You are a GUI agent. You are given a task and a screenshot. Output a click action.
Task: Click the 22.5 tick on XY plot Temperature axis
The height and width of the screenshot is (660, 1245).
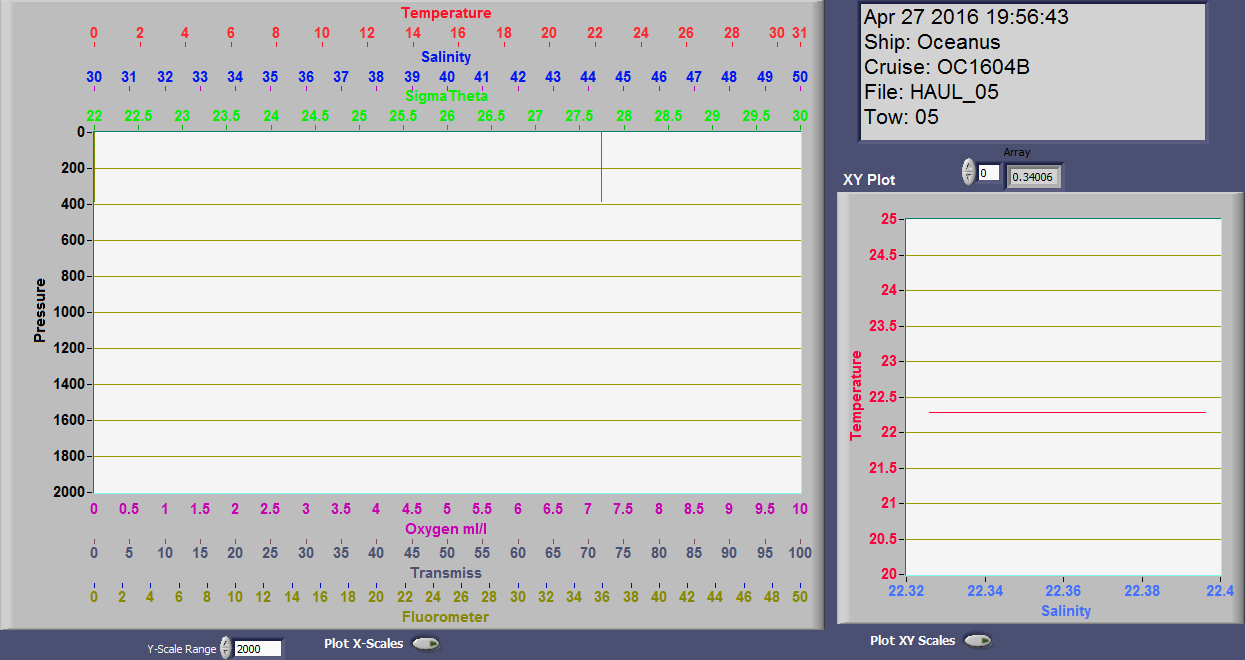(x=883, y=397)
